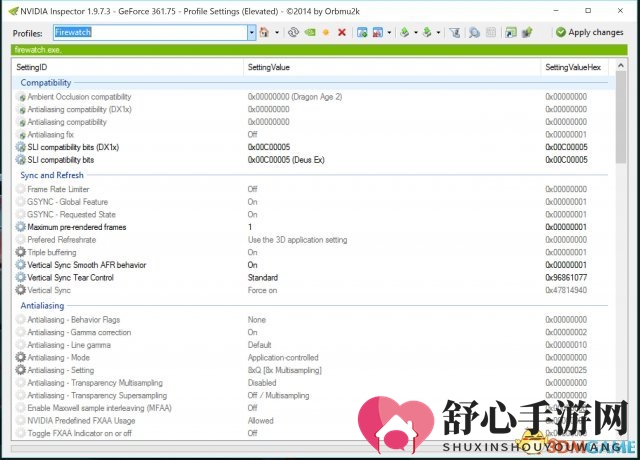The width and height of the screenshot is (640, 460).
Task: Click hex value 0x47814940
Action: click(x=566, y=290)
